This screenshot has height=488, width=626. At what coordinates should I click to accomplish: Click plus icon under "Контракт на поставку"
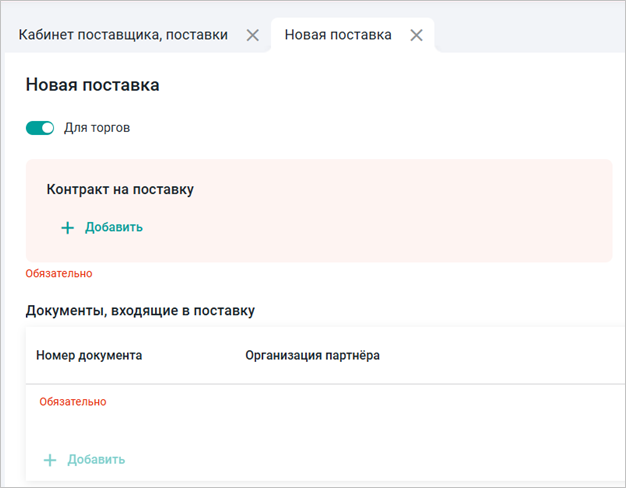click(x=68, y=227)
